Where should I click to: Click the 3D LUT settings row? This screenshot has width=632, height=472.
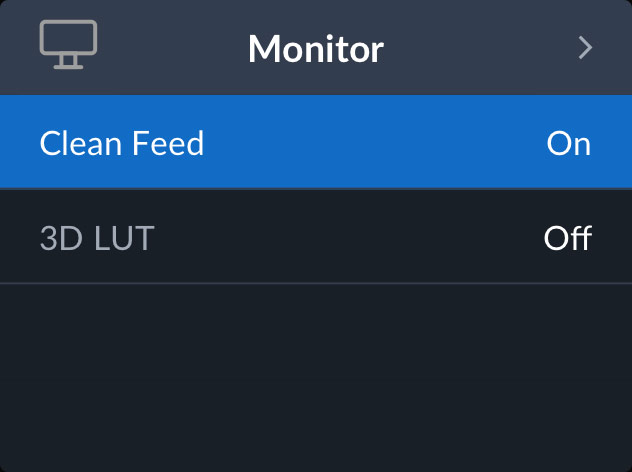tap(316, 238)
